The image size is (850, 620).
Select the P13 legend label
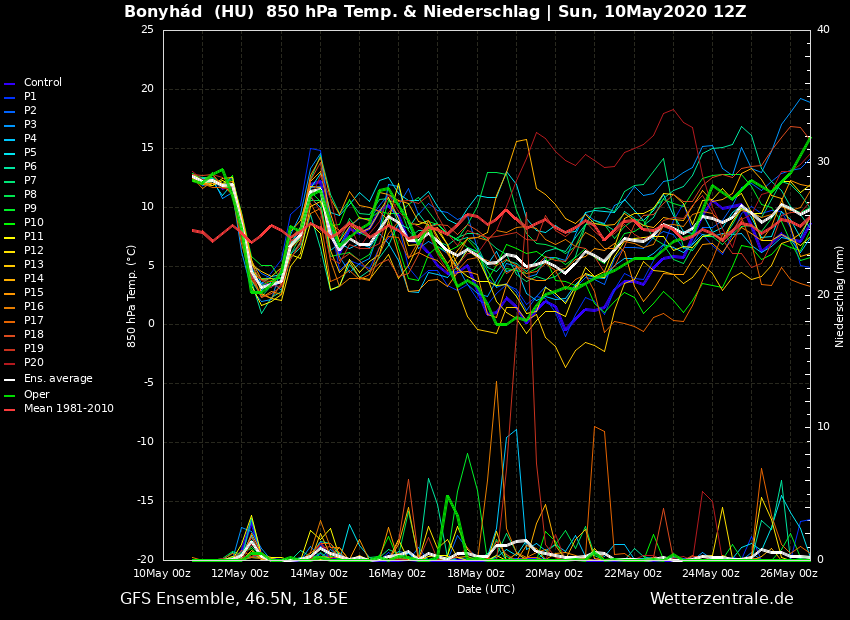pos(33,265)
